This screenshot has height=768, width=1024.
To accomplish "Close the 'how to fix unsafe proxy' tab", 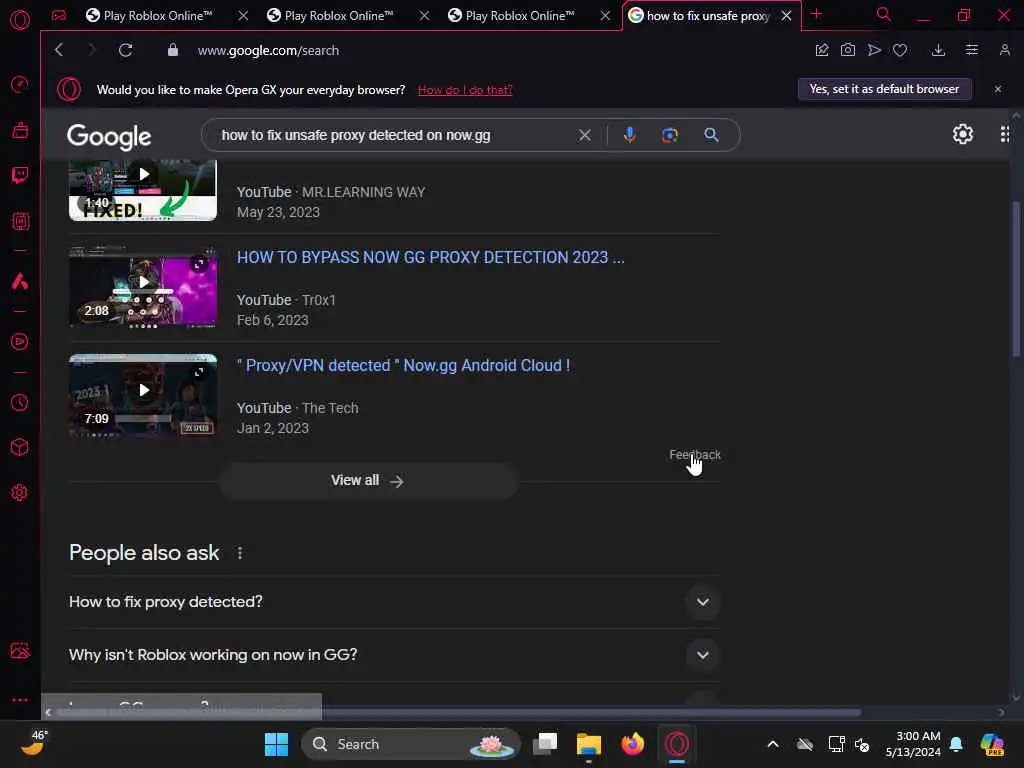I will (x=786, y=16).
